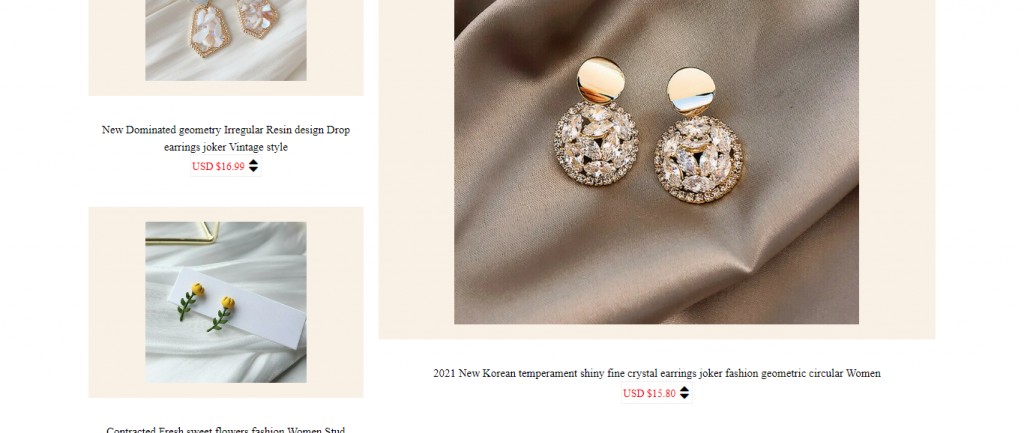Open 'Contracted Fresh sweet flowers' product title link
Image resolution: width=1024 pixels, height=433 pixels.
226,429
